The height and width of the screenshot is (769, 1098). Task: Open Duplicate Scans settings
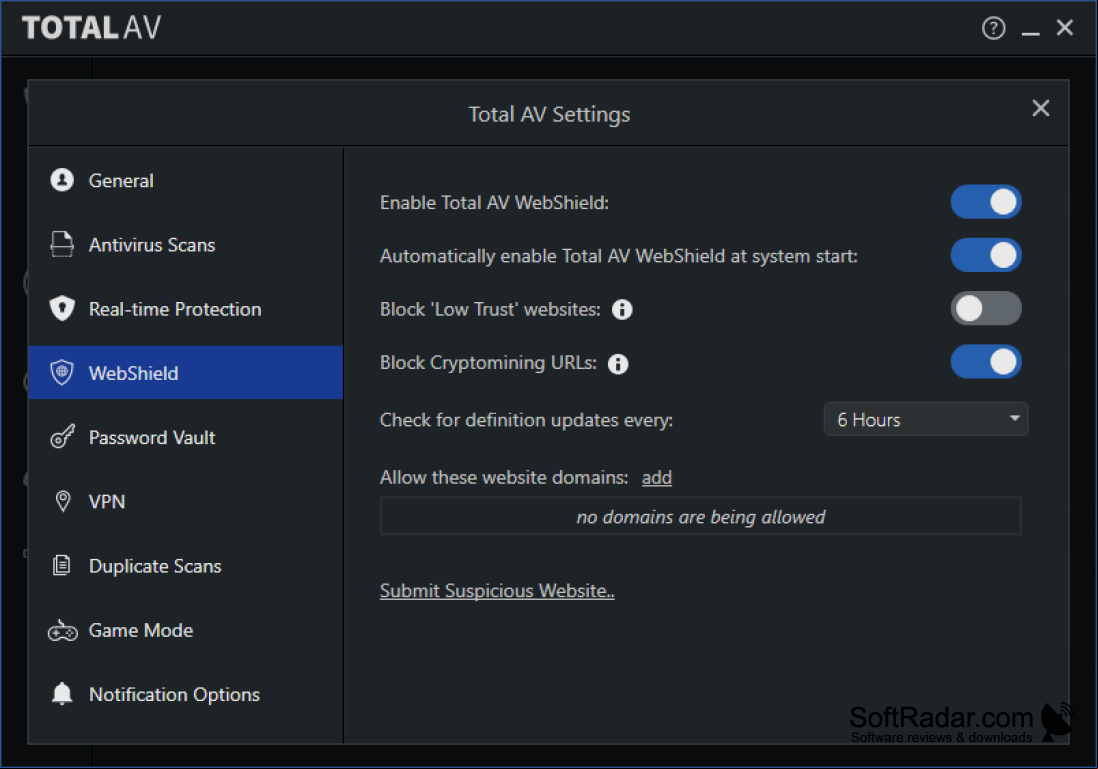(x=186, y=565)
